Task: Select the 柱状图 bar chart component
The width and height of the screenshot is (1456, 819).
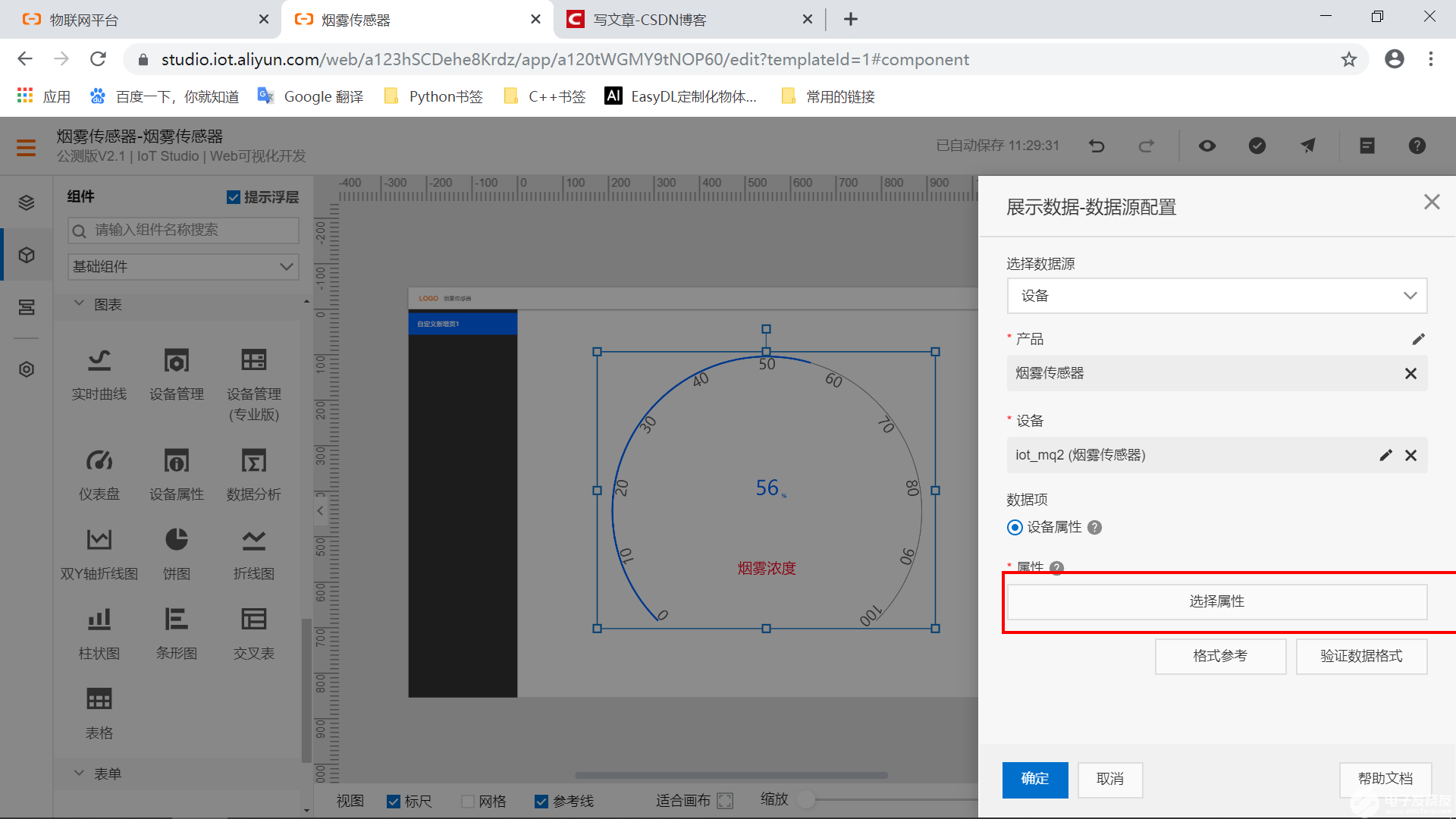Action: (x=99, y=629)
